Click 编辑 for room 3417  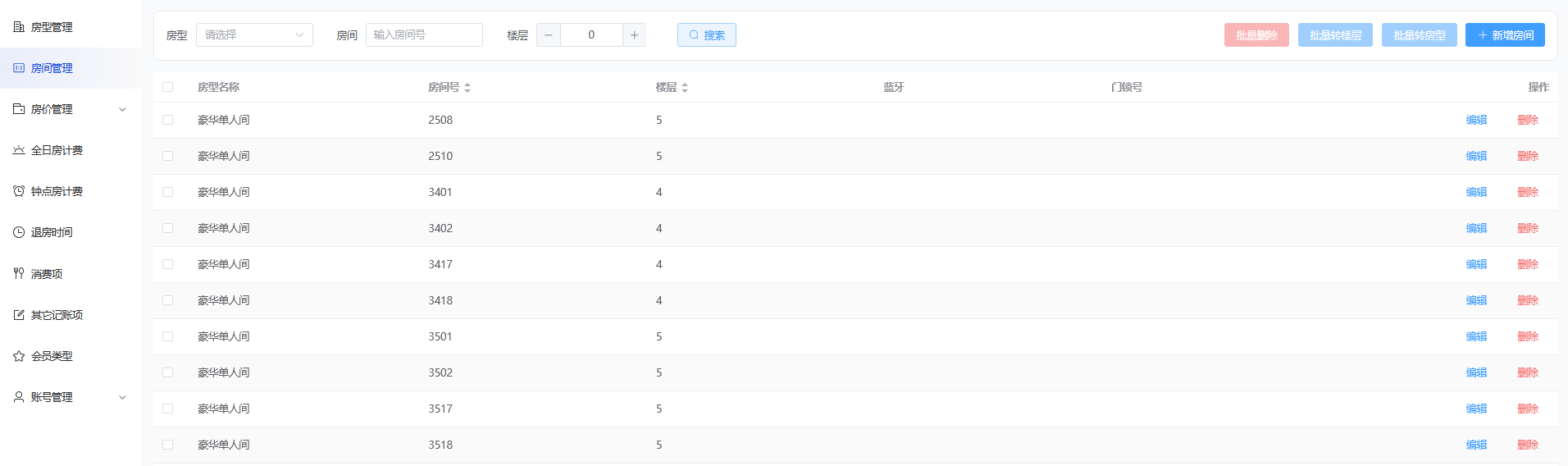pos(1476,264)
